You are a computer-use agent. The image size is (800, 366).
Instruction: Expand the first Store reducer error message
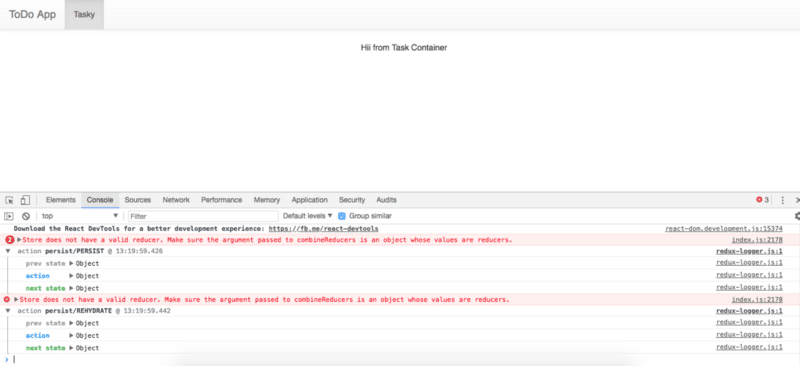click(19, 240)
